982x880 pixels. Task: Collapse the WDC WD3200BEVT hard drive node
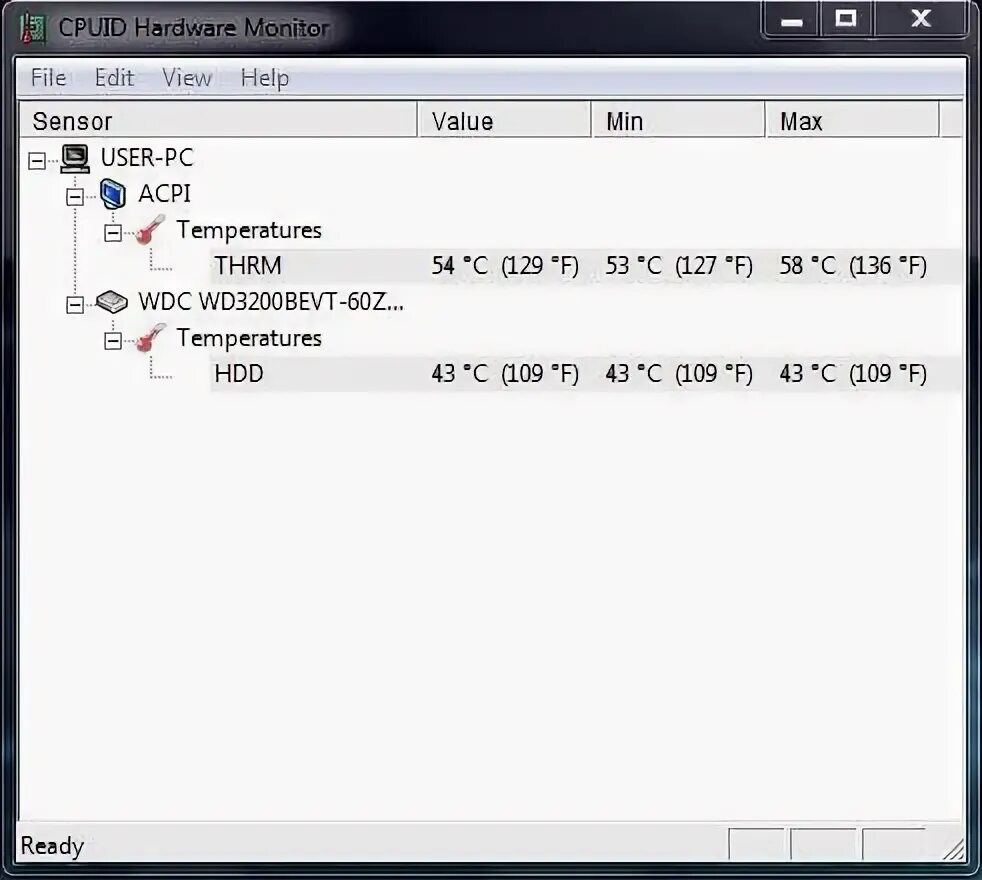pos(75,305)
